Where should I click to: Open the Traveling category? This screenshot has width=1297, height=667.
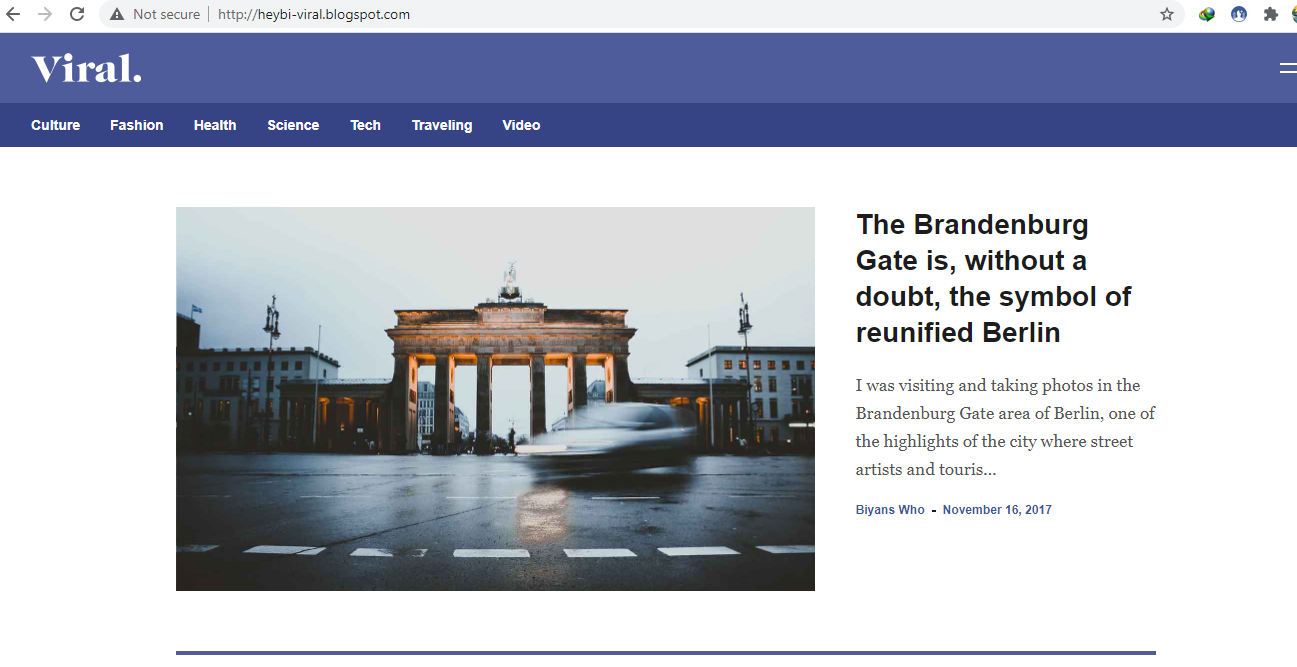pos(442,125)
